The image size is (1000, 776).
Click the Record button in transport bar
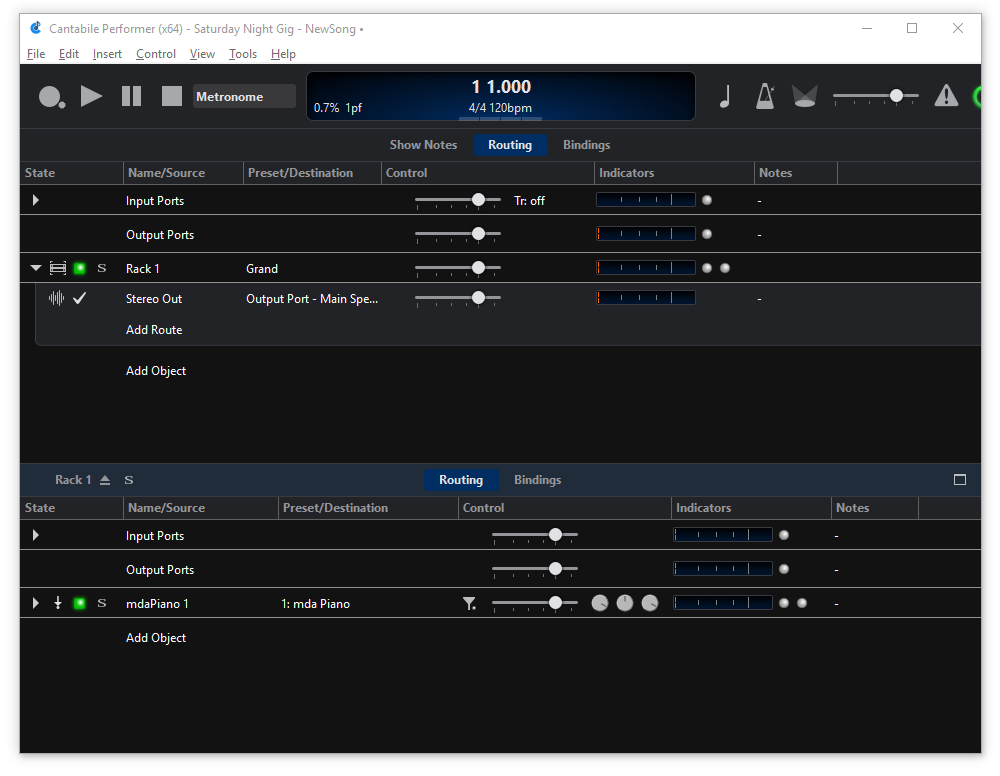click(x=52, y=97)
